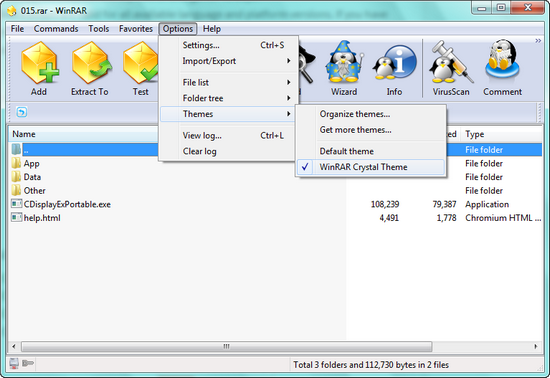Click the size value 4,491
The height and width of the screenshot is (378, 550).
pyautogui.click(x=389, y=218)
